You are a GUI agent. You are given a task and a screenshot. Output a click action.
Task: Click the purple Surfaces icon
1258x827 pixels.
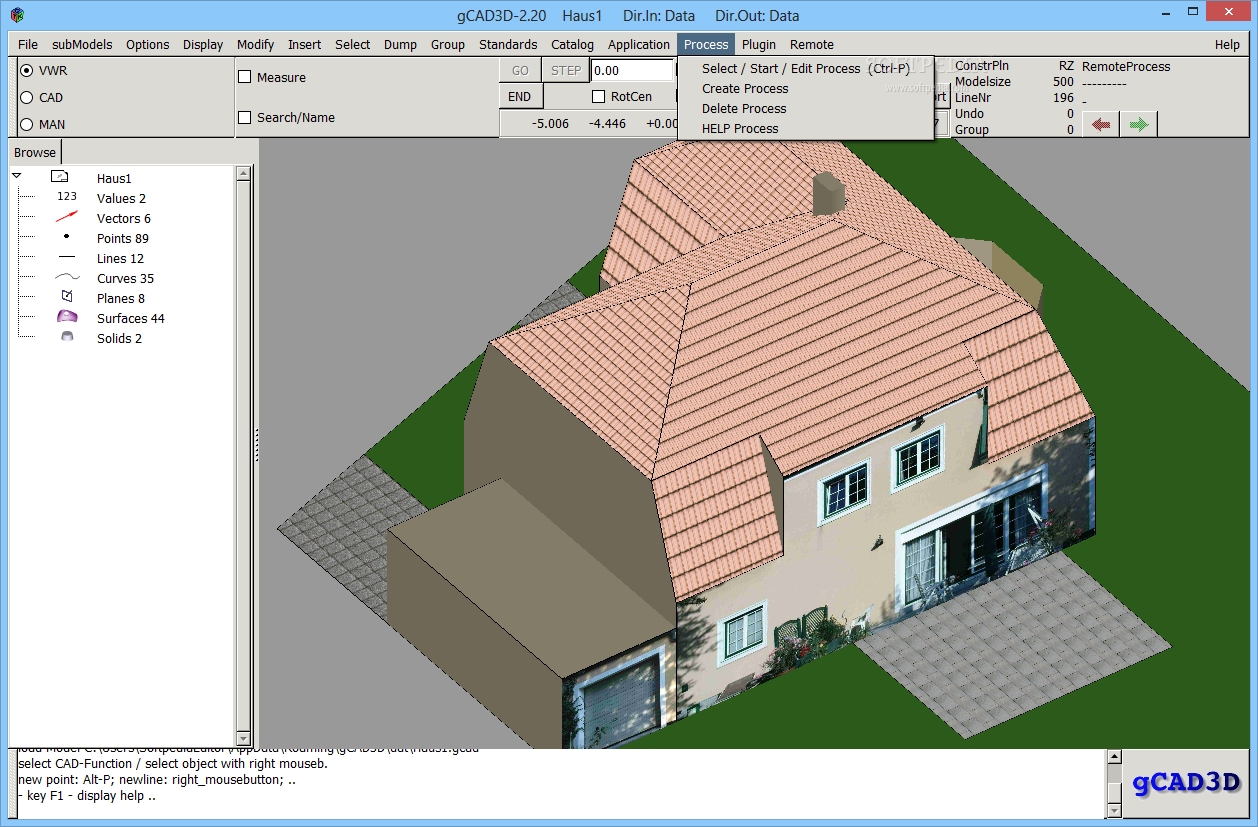67,317
